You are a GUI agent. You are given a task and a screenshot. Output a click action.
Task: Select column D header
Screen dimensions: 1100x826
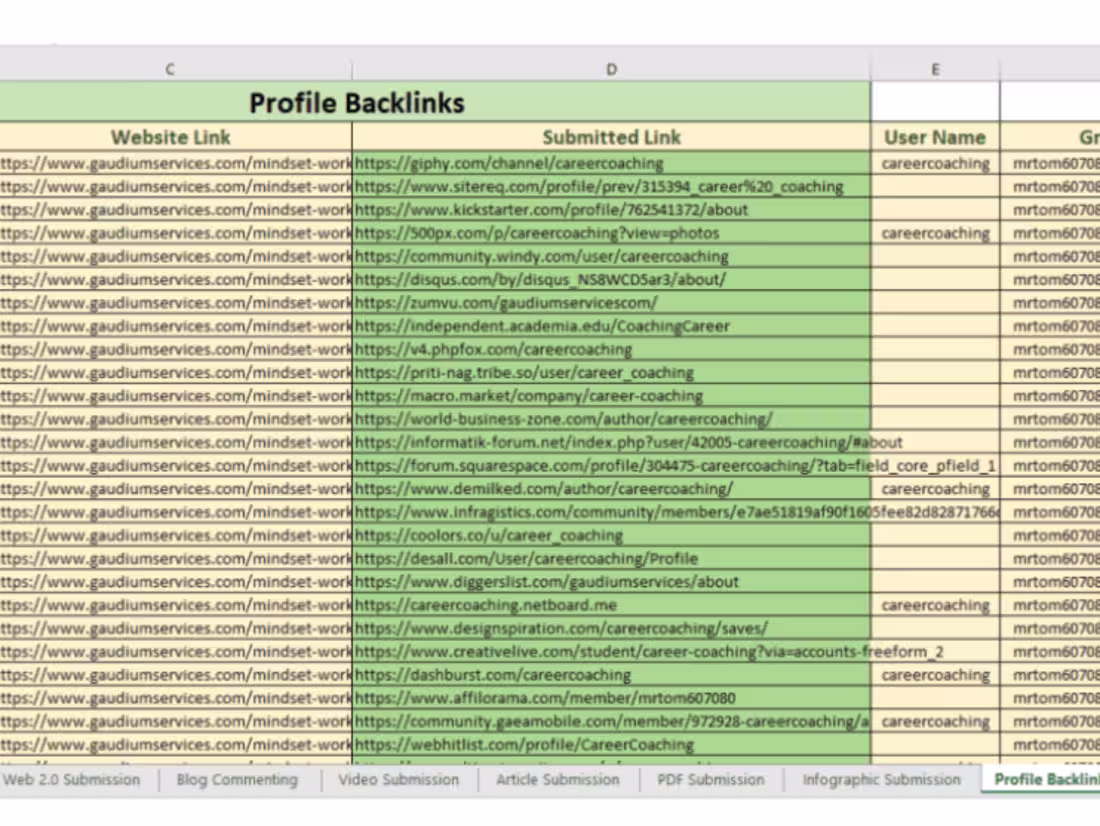click(611, 69)
